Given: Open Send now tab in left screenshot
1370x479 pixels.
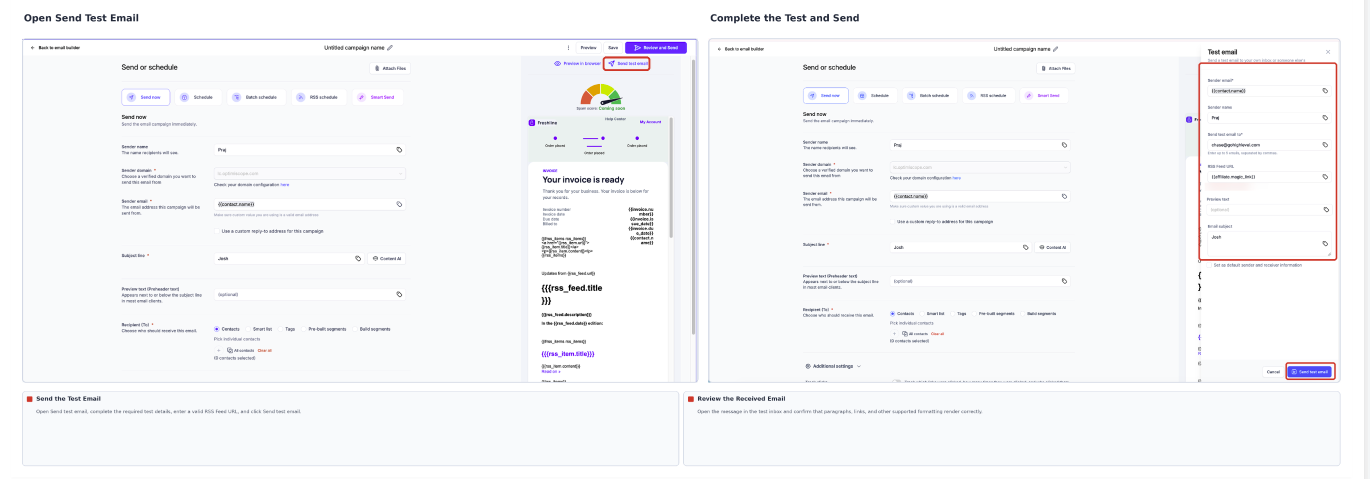Looking at the screenshot, I should pos(147,97).
